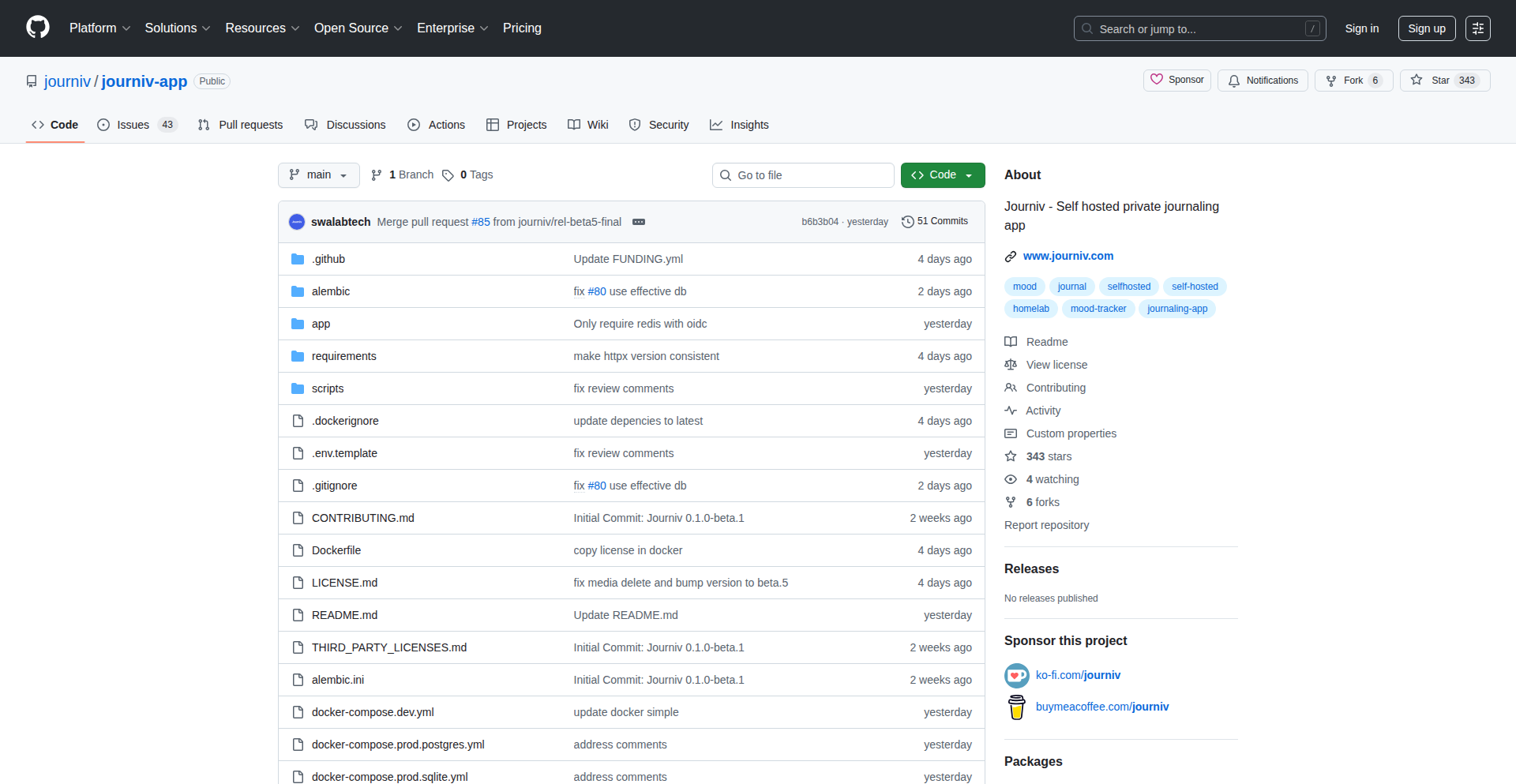Viewport: 1516px width, 784px height.
Task: Click the Tags icon link
Action: pos(448,175)
